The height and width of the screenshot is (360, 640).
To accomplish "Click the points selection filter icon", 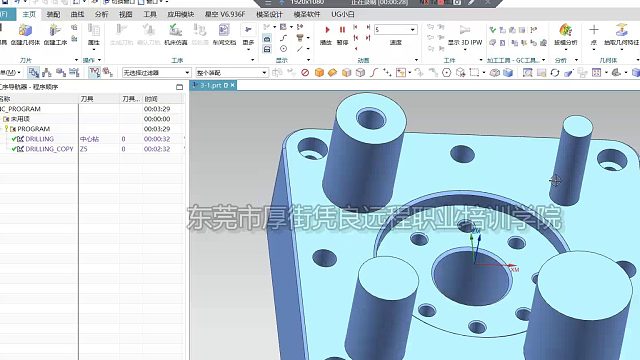I will tap(387, 73).
